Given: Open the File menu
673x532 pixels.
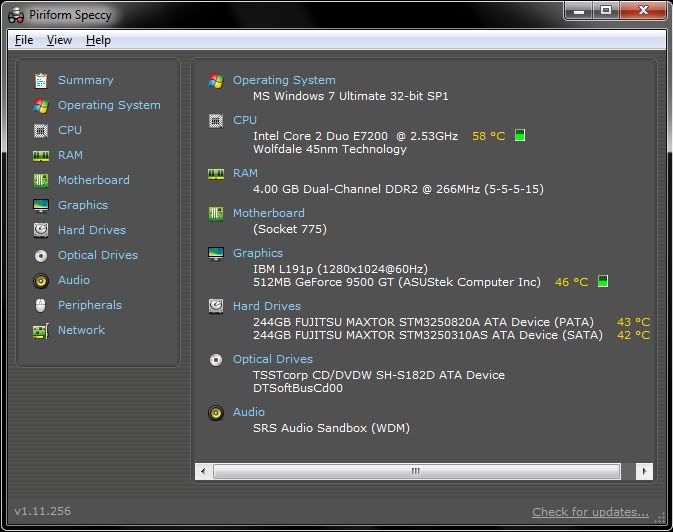Looking at the screenshot, I should click(24, 40).
